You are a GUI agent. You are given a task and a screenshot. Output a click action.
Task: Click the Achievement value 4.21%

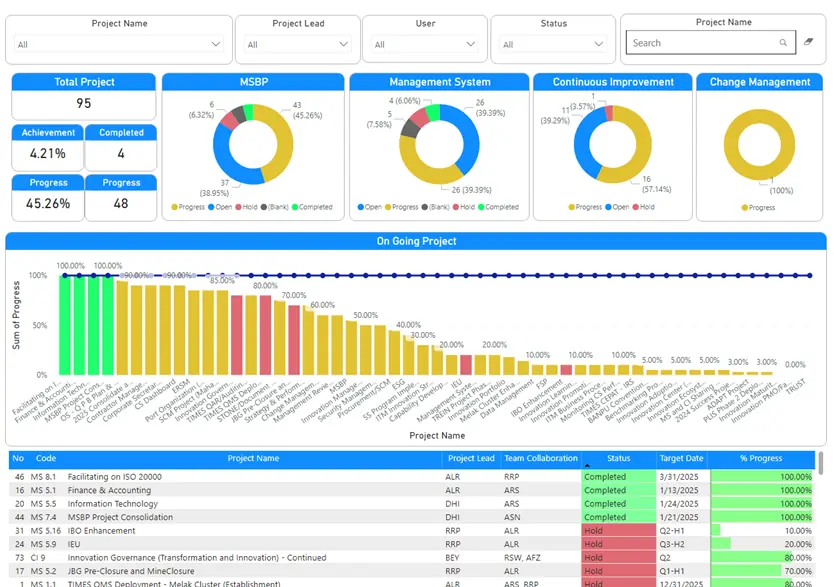point(47,154)
